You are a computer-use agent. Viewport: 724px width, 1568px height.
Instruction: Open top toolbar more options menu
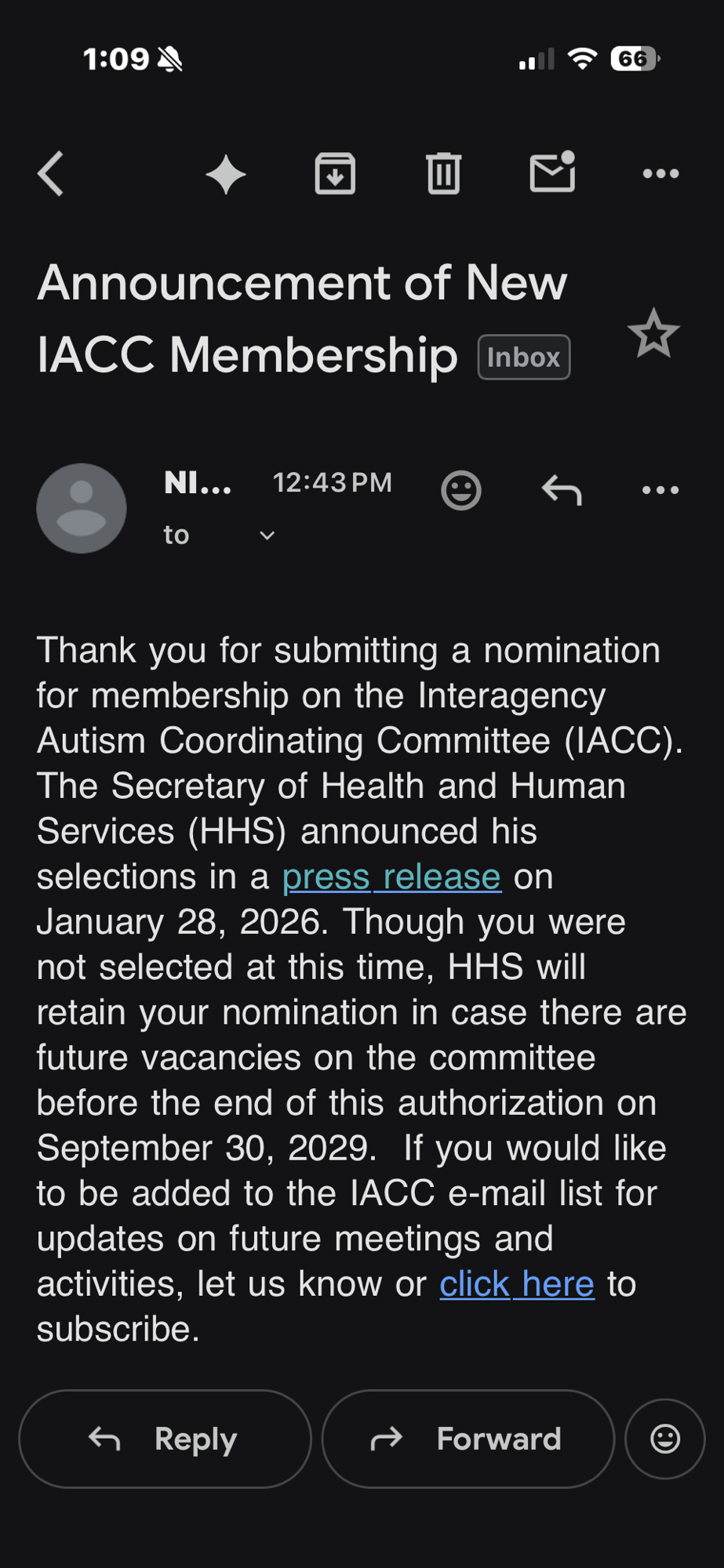[x=660, y=173]
